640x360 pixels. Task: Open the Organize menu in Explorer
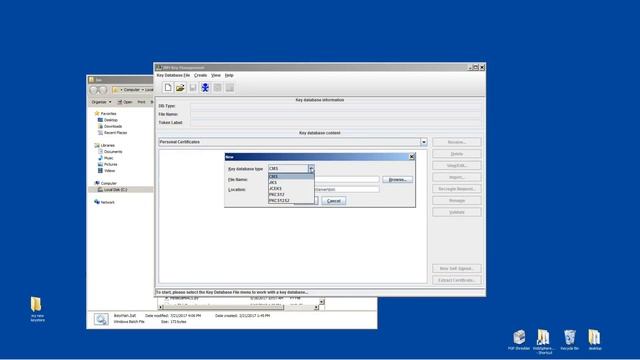[101, 102]
